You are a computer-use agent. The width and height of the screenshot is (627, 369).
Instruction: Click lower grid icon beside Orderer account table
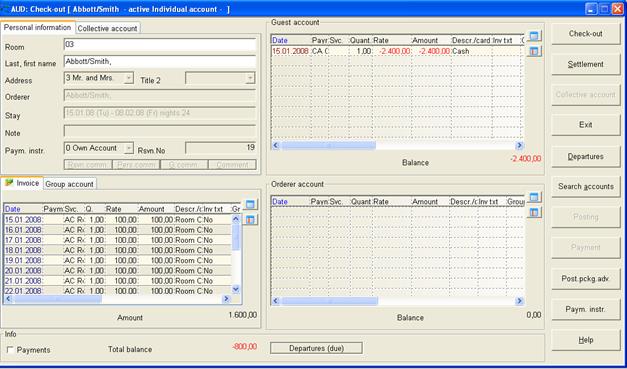[534, 212]
